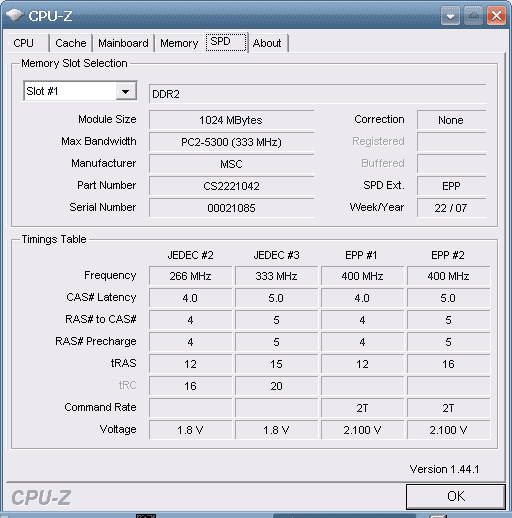The height and width of the screenshot is (518, 512).
Task: Select the SPD tab
Action: 226,42
